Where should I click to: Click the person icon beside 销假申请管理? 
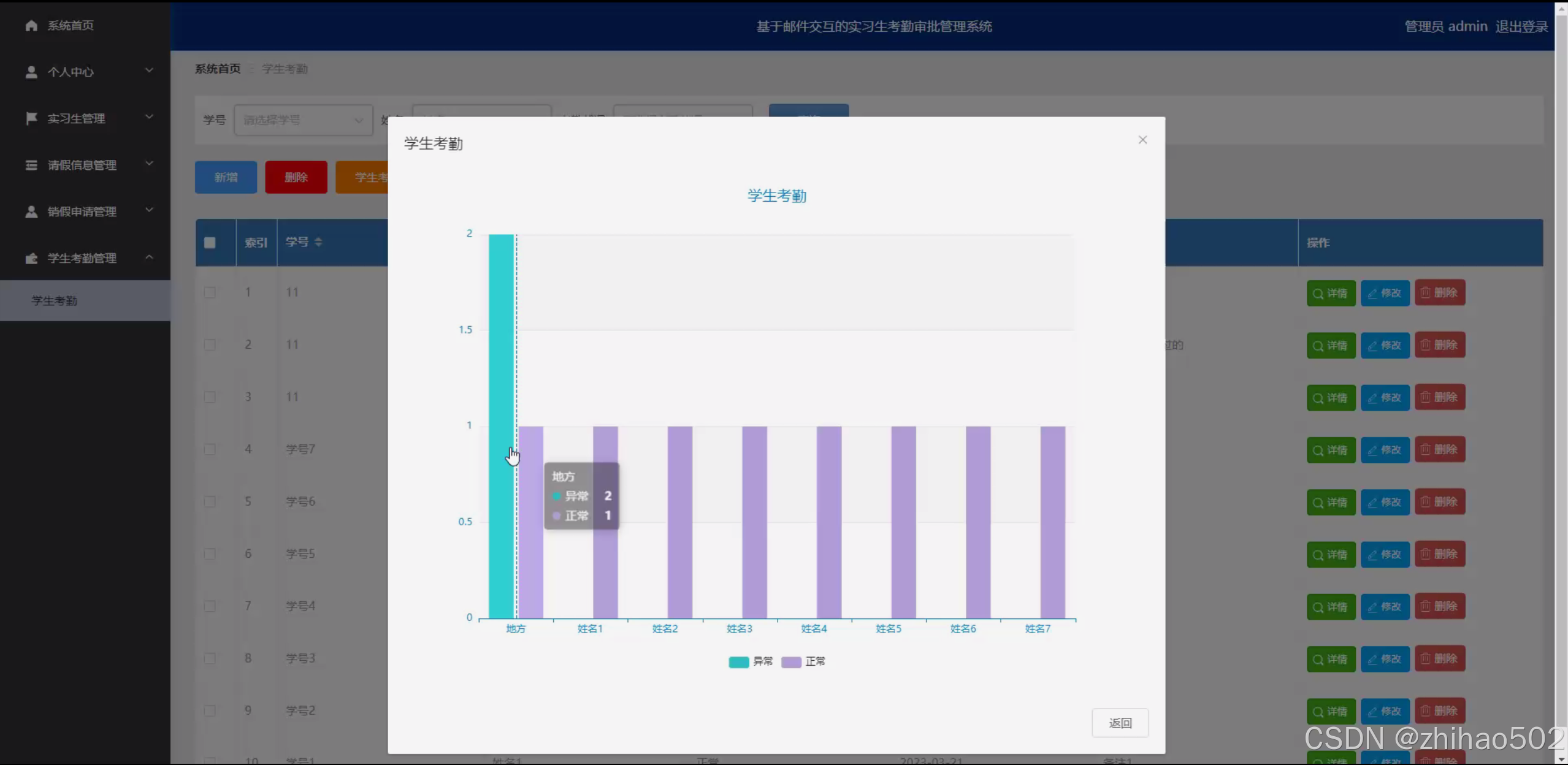pyautogui.click(x=31, y=211)
